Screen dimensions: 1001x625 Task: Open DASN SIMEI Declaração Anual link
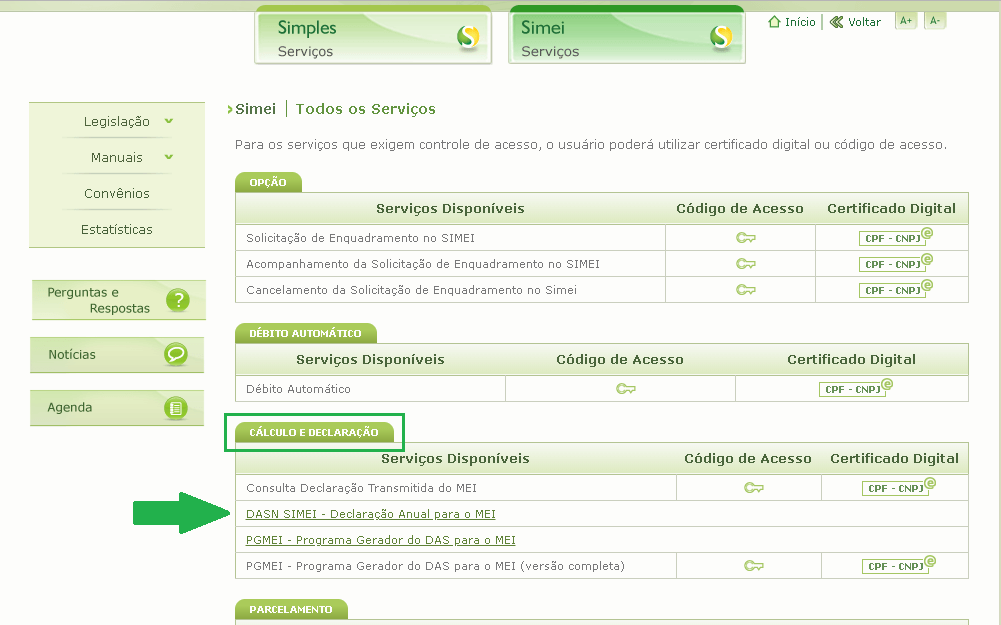tap(370, 514)
